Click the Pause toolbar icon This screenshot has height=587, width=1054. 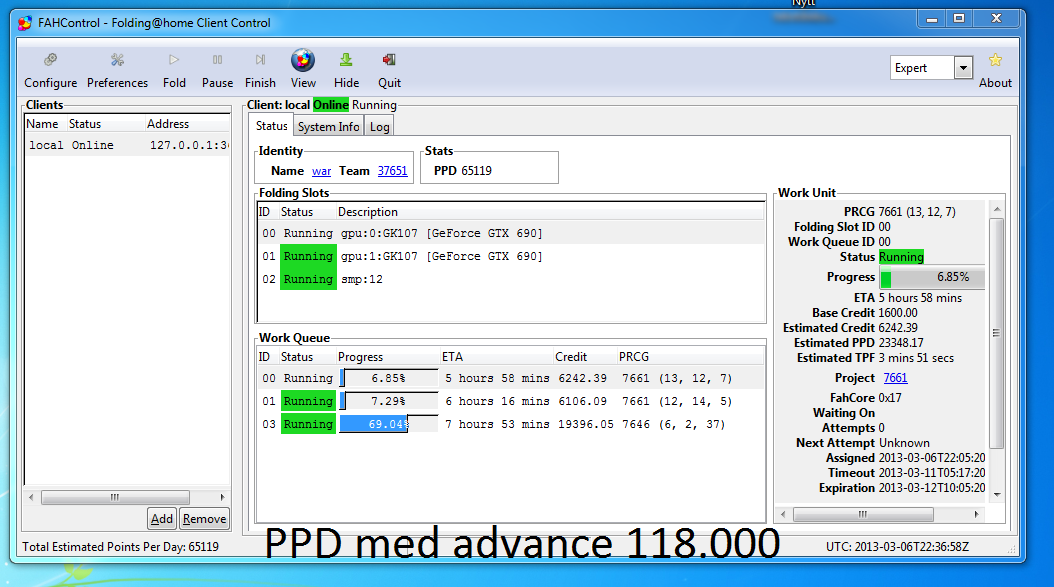coord(217,60)
